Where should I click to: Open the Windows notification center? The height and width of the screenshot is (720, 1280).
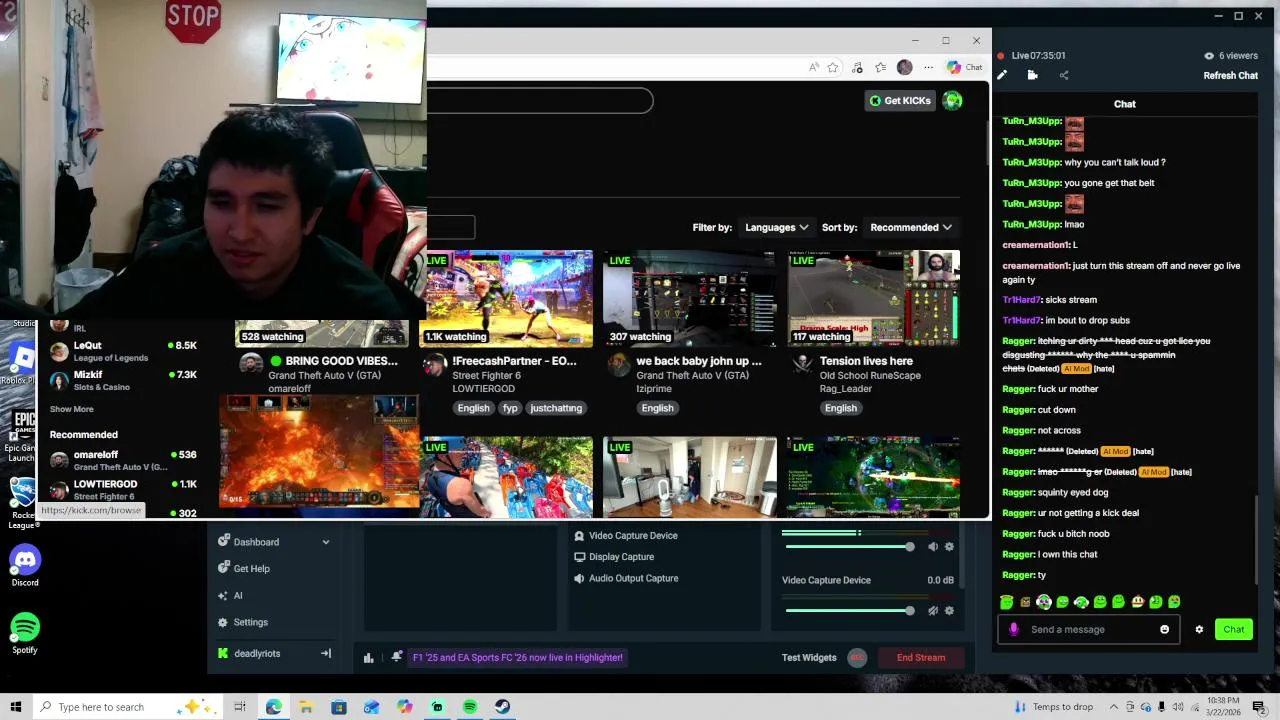[x=1259, y=707]
